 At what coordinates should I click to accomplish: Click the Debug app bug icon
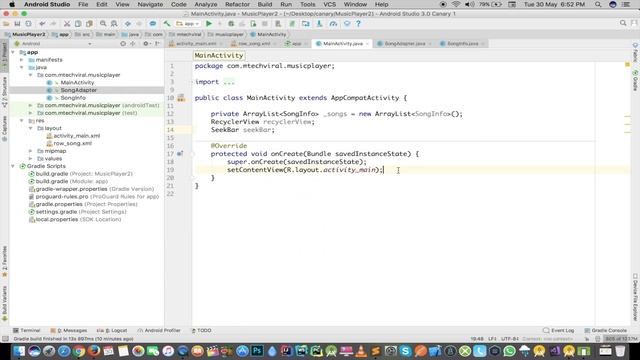click(x=231, y=24)
